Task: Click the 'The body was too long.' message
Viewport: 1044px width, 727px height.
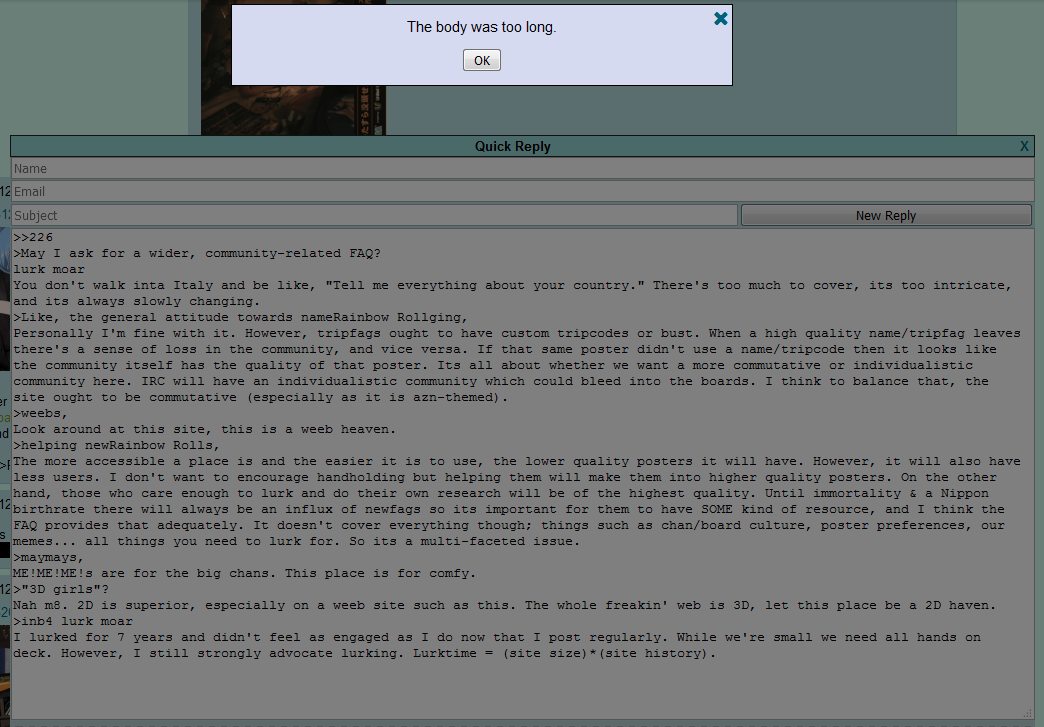Action: (481, 27)
